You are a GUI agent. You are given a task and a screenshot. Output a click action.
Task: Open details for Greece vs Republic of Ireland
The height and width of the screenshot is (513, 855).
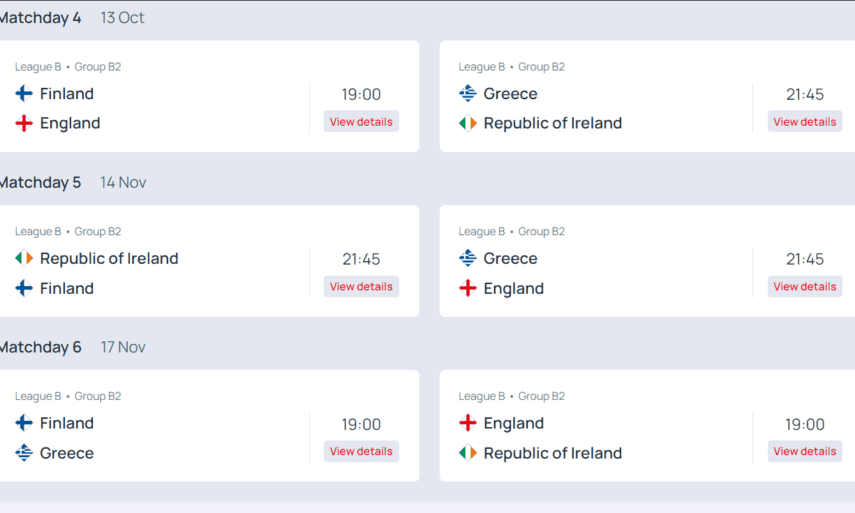[804, 122]
